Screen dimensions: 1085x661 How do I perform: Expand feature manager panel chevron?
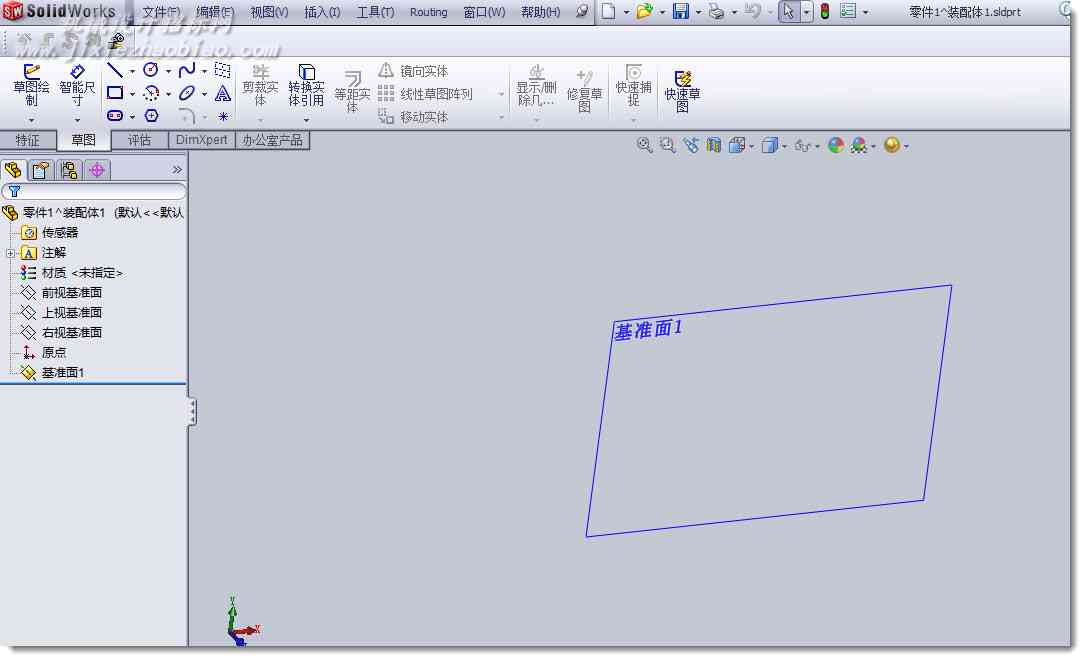click(177, 170)
